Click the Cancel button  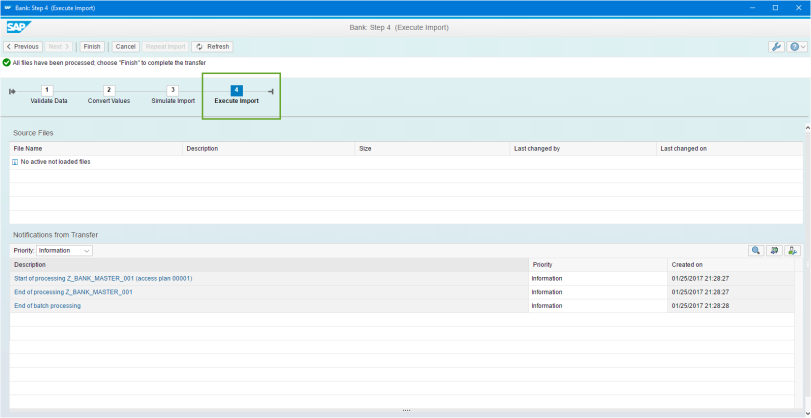tap(125, 47)
